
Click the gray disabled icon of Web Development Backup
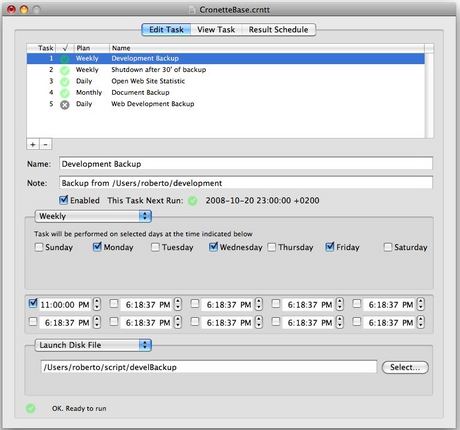[65, 105]
